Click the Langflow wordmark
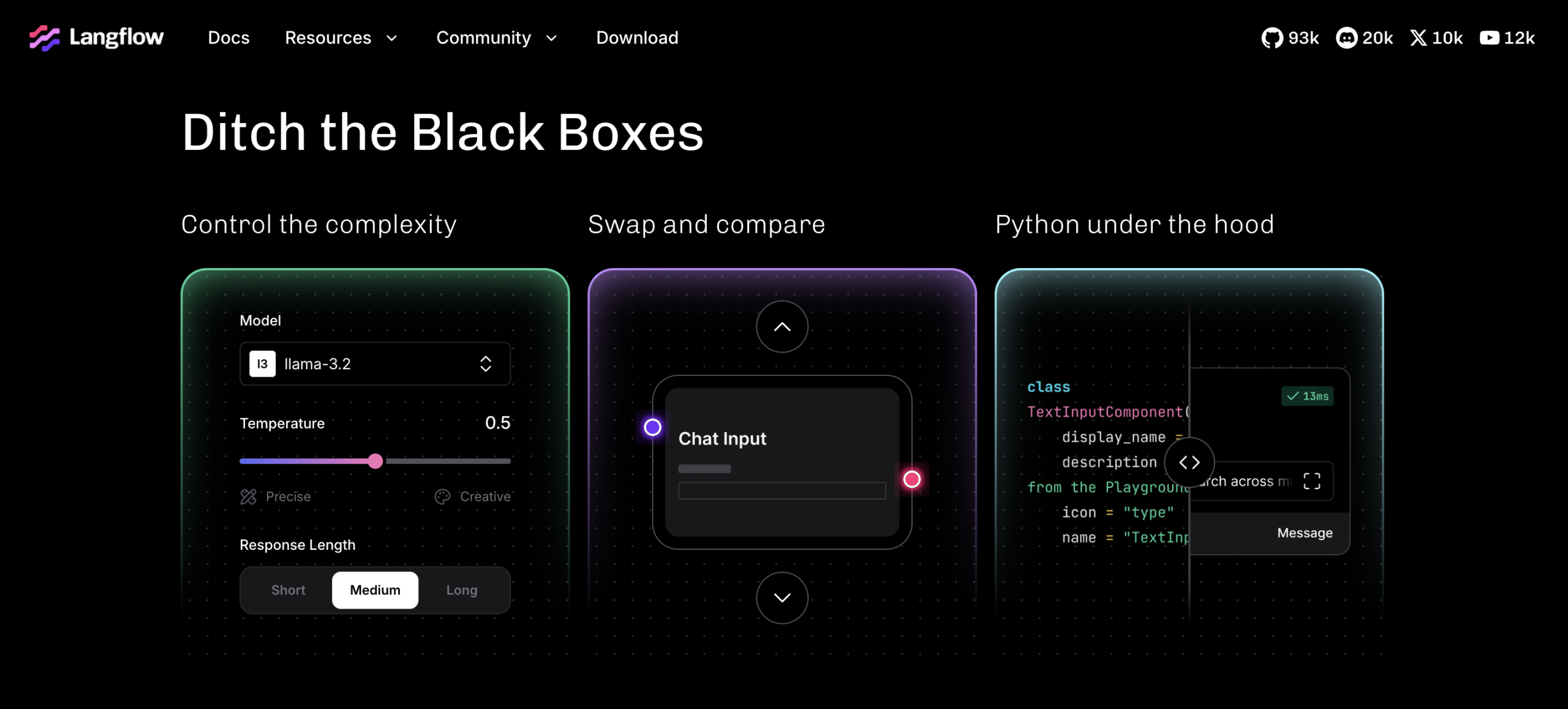Image resolution: width=1568 pixels, height=709 pixels. click(x=116, y=37)
